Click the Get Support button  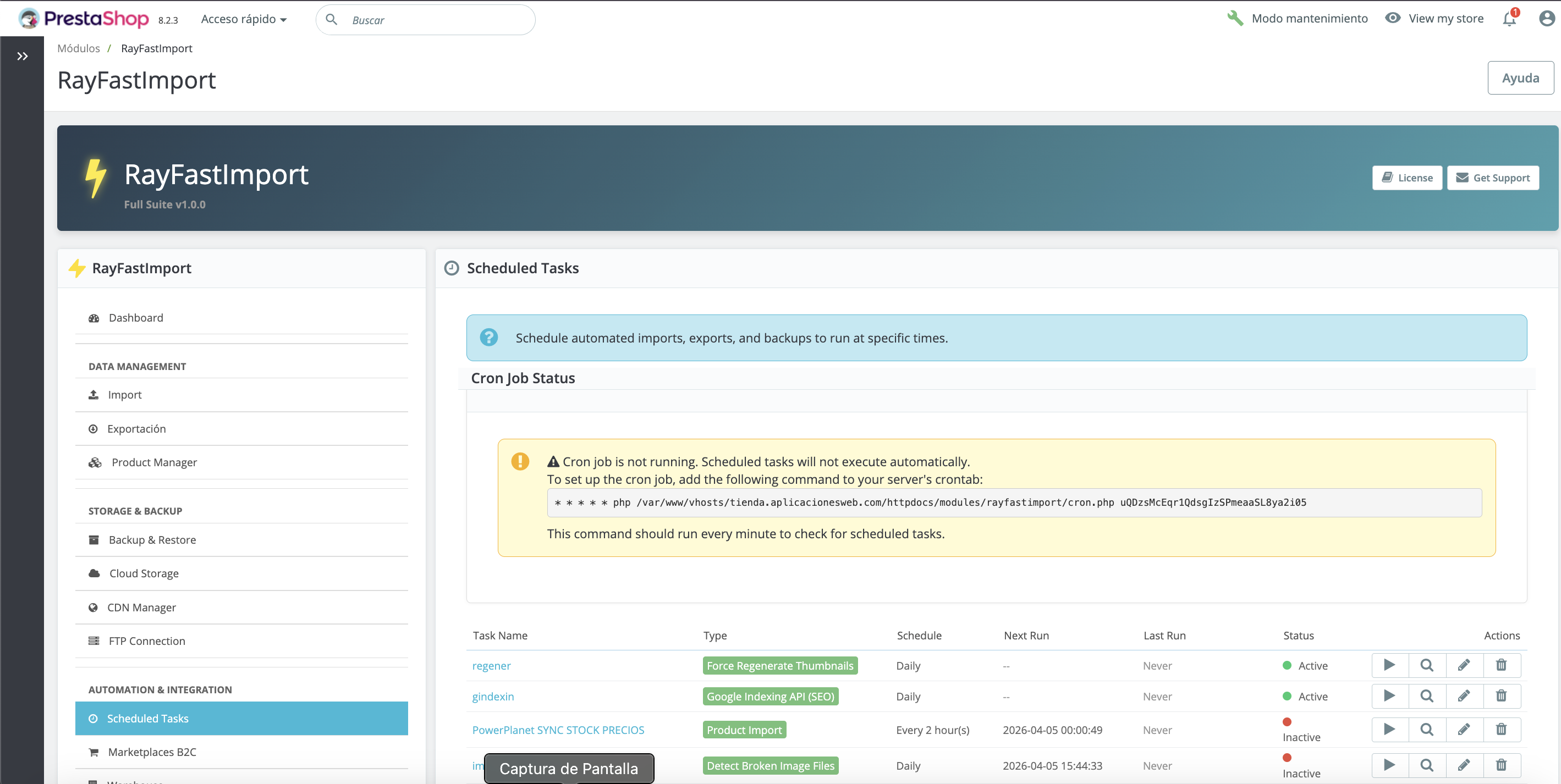click(x=1493, y=178)
